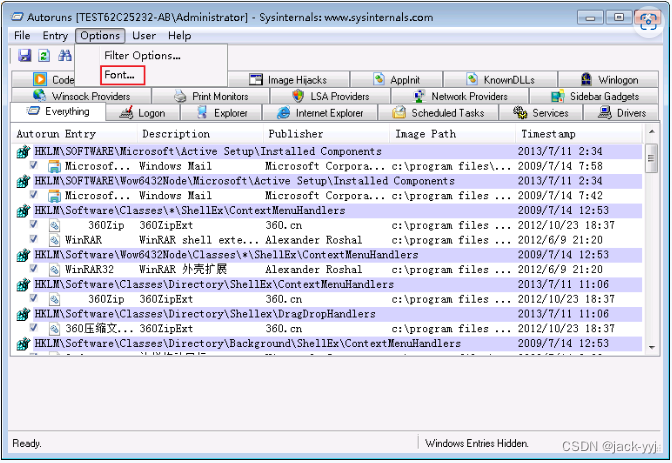Click the vertical scrollbar thumb
672x463 pixels.
(x=651, y=158)
